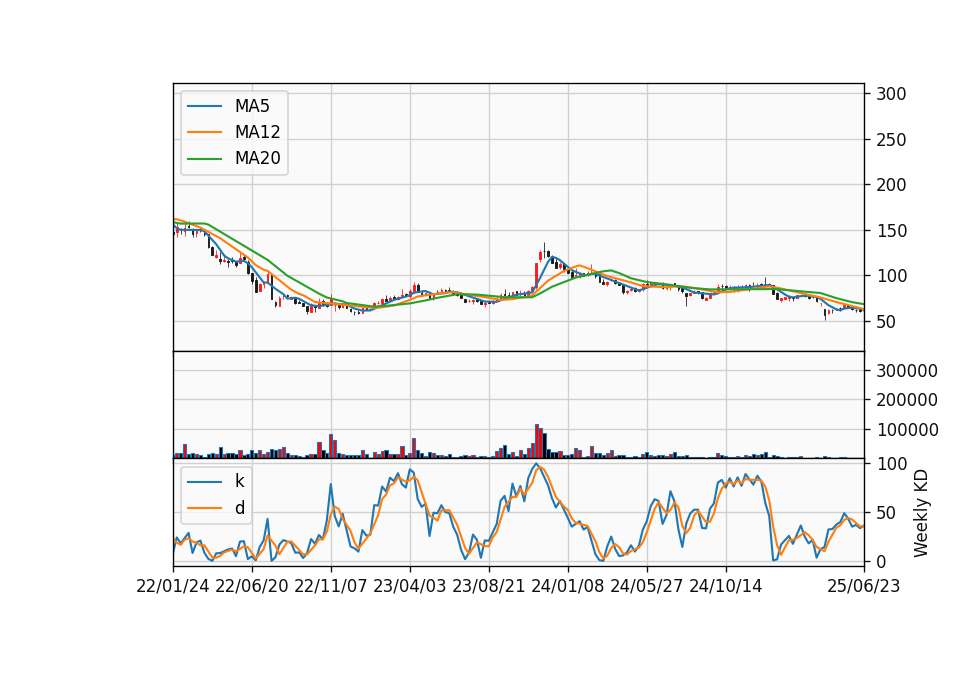Click the Weekly KD axis title
Image resolution: width=960 pixels, height=690 pixels.
tap(921, 514)
